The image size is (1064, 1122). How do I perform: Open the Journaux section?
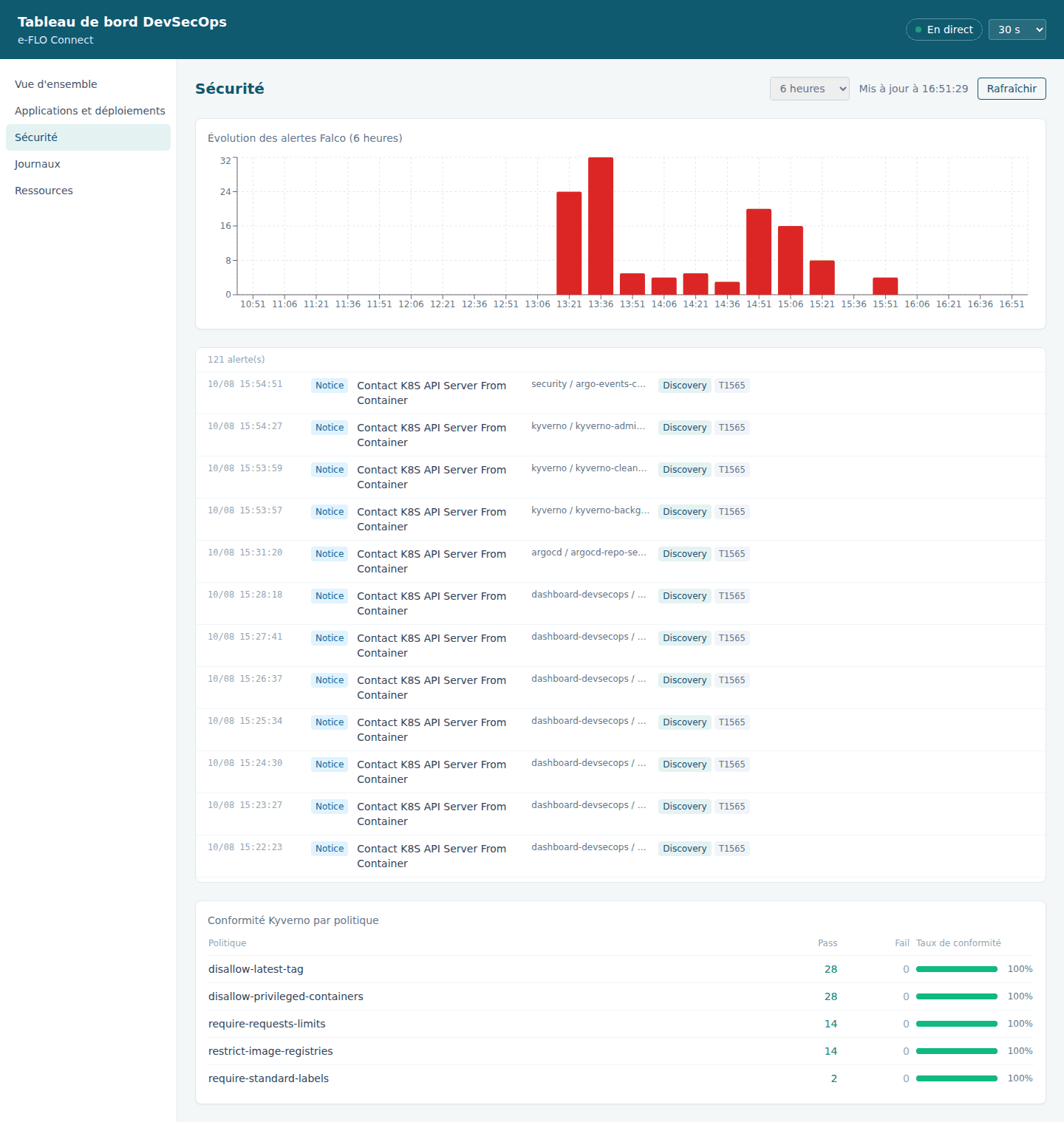point(88,164)
